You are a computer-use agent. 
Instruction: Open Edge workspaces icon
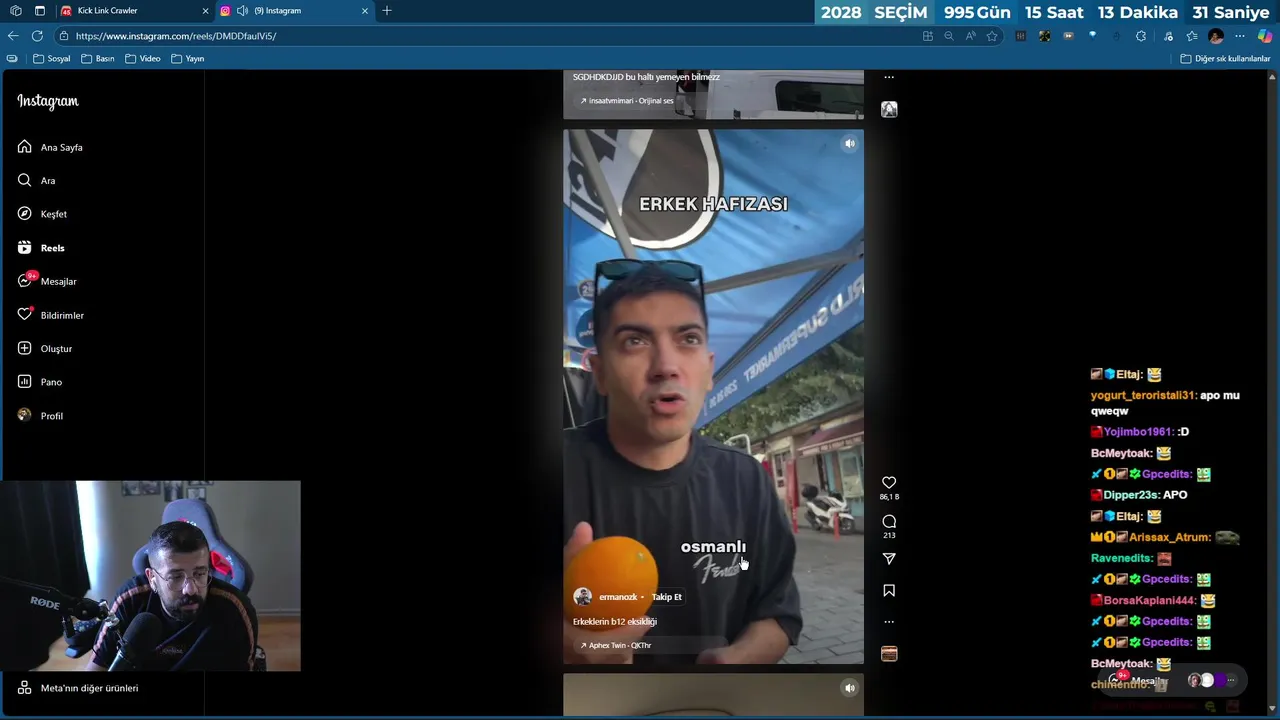pos(15,11)
